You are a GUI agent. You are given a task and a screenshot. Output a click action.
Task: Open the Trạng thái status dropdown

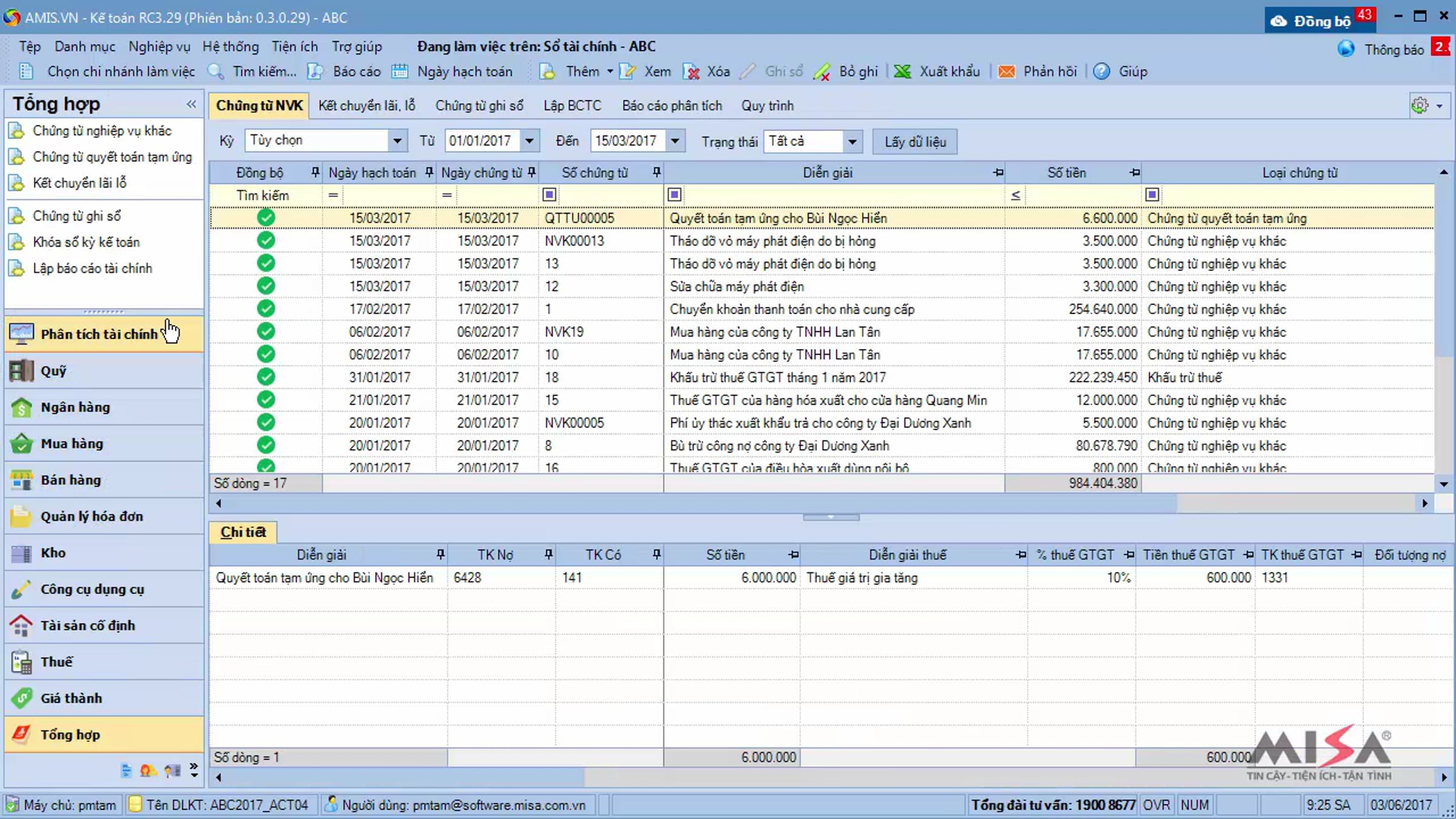(x=852, y=141)
